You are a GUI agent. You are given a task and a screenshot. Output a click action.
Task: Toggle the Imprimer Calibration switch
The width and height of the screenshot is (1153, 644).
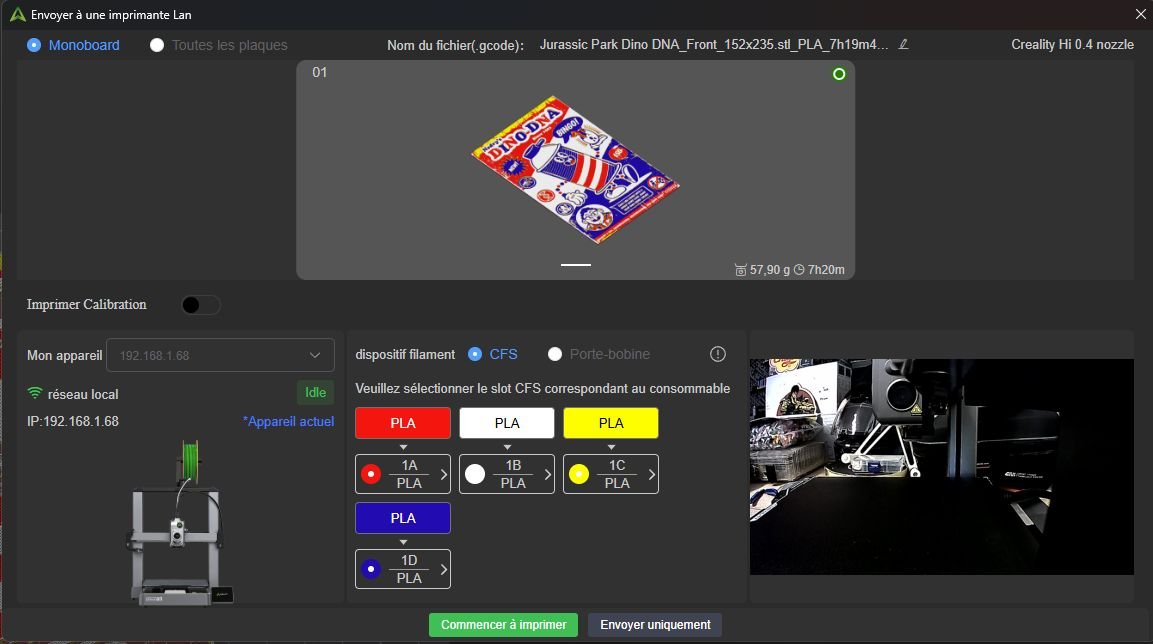point(201,304)
